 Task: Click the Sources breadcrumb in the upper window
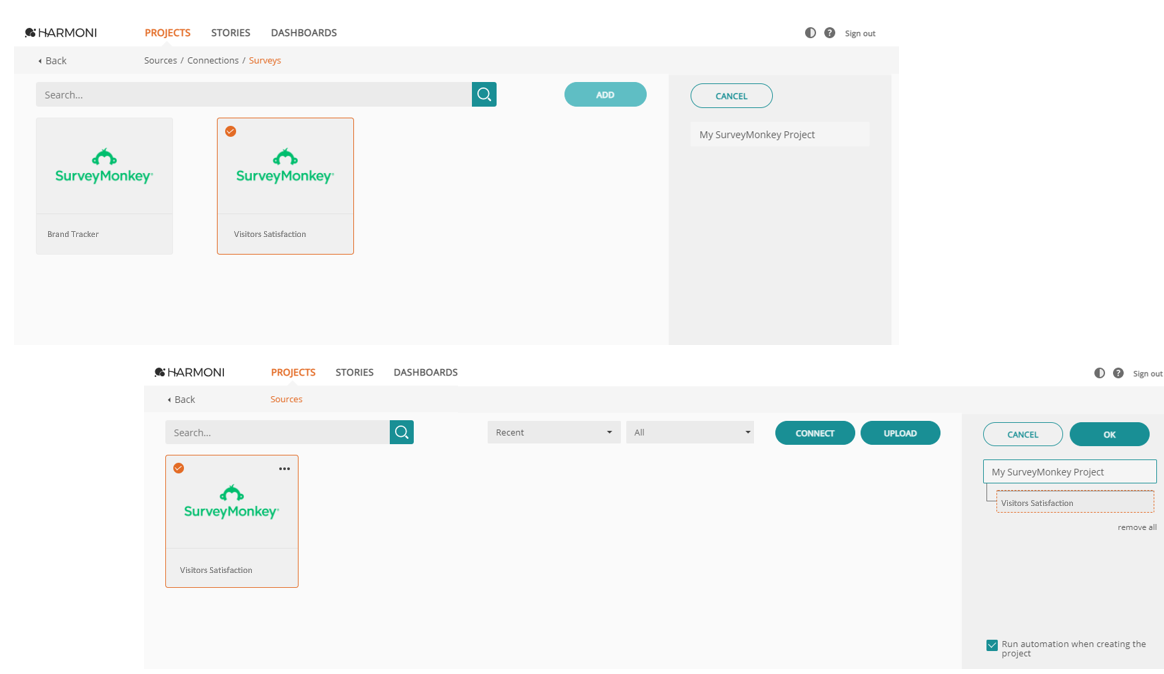click(160, 60)
